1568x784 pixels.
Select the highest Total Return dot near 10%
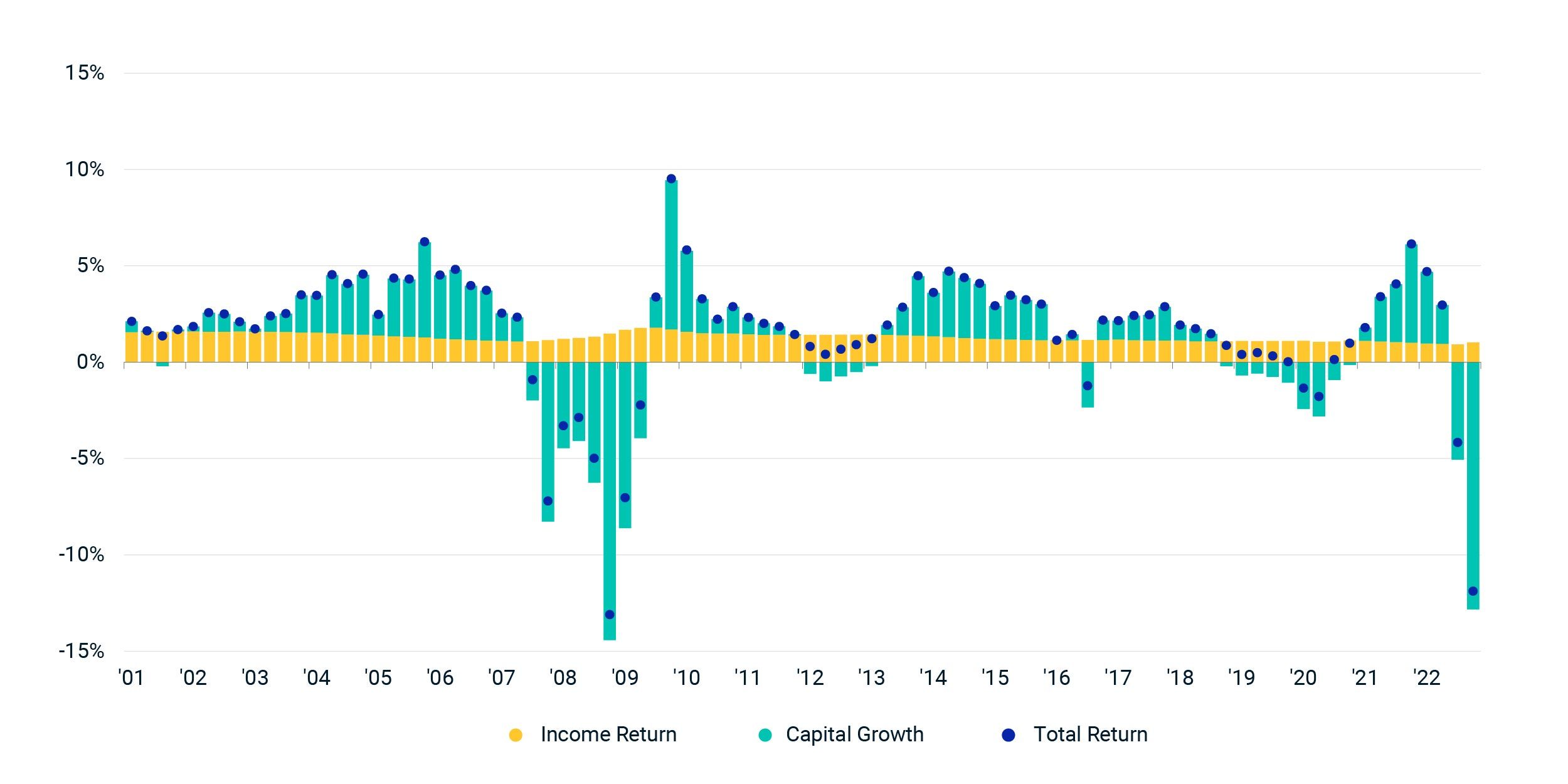[671, 179]
